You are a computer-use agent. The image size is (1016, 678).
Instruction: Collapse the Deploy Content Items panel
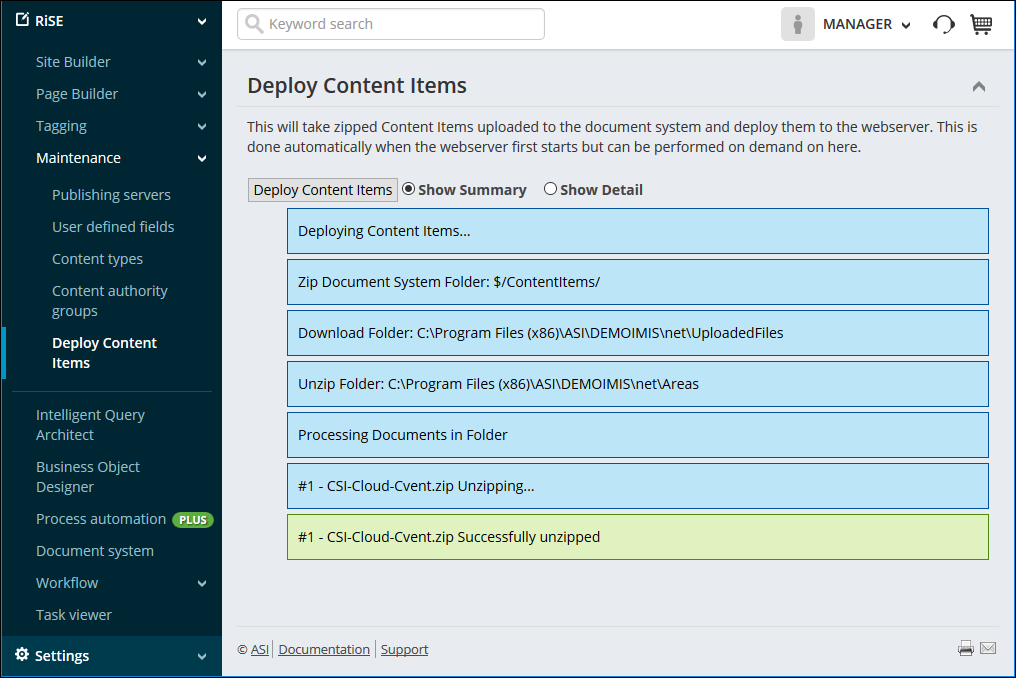click(x=978, y=87)
